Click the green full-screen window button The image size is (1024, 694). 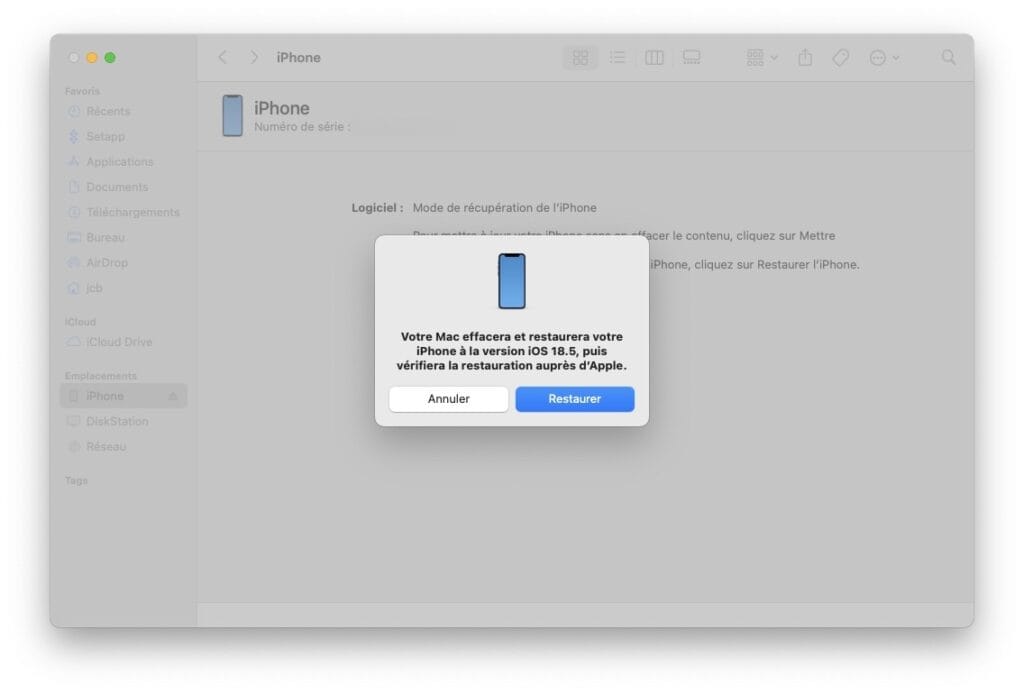tap(110, 57)
